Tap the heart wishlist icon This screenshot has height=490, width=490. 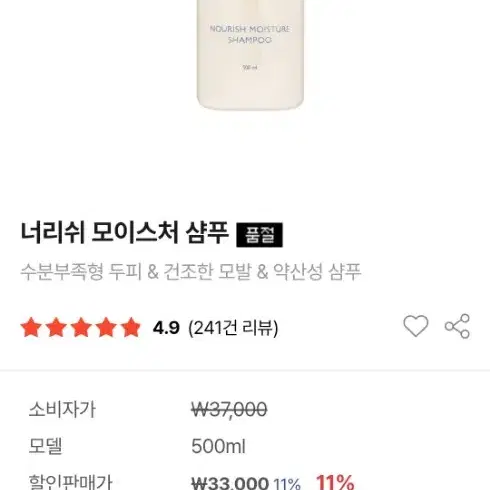[416, 326]
